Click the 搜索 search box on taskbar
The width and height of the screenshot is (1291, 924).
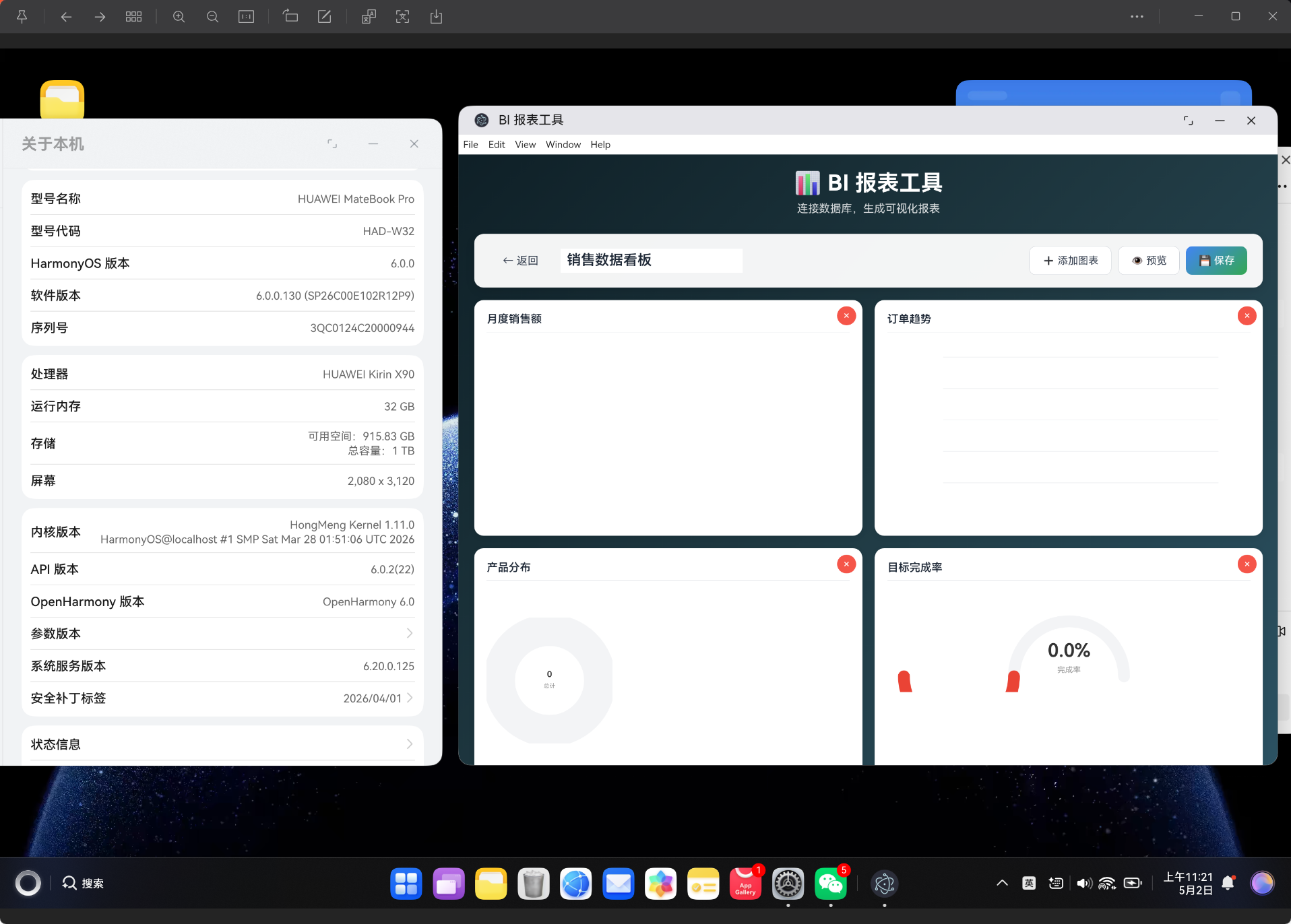click(83, 883)
